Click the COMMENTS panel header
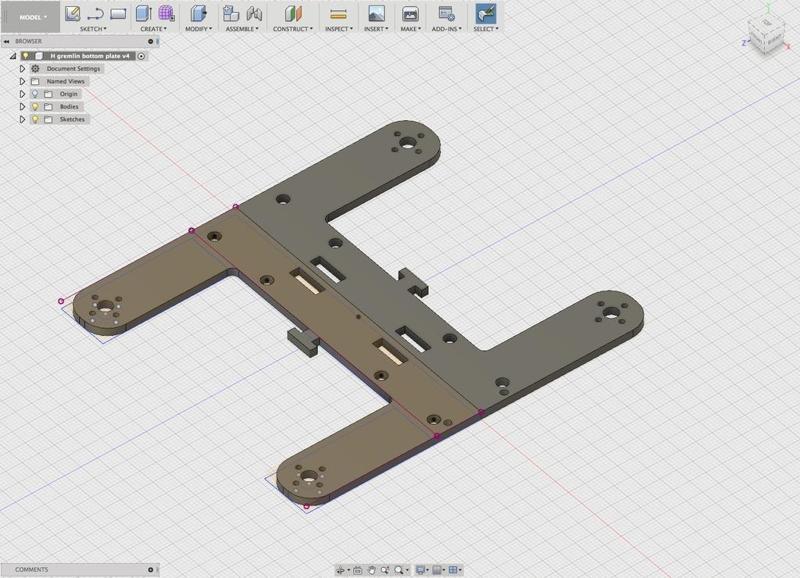This screenshot has width=800, height=578. [80, 569]
